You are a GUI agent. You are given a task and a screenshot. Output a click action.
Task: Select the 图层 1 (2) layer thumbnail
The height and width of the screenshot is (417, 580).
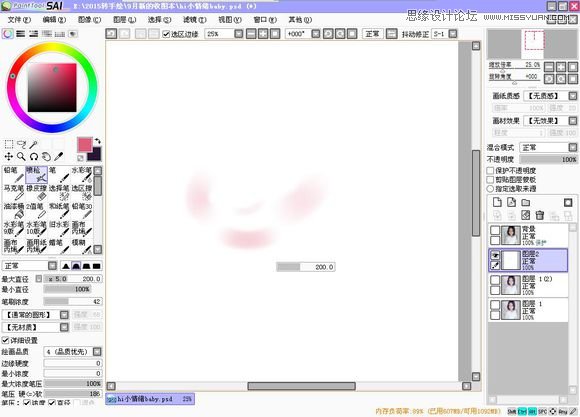(x=511, y=285)
